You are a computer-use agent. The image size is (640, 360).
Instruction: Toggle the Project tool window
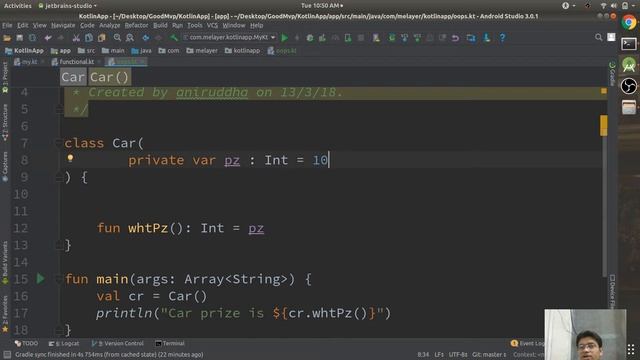[x=5, y=78]
